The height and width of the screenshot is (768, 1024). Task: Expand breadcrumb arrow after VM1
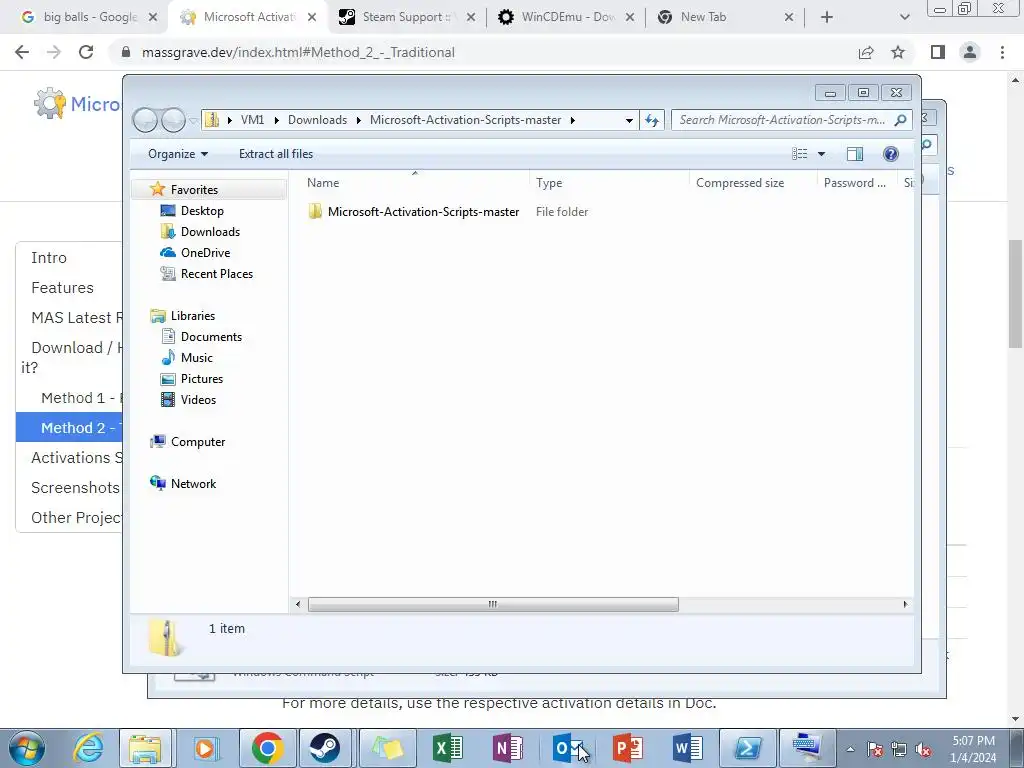(x=276, y=120)
